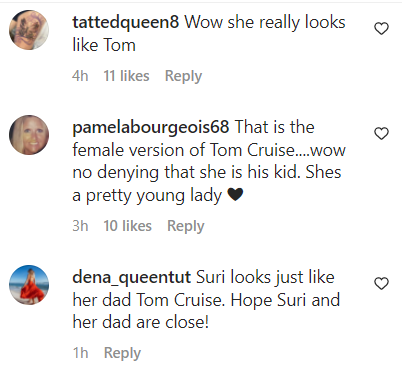402x376 pixels.
Task: Reply to pamelabourgeois68's comment
Action: pos(186,226)
